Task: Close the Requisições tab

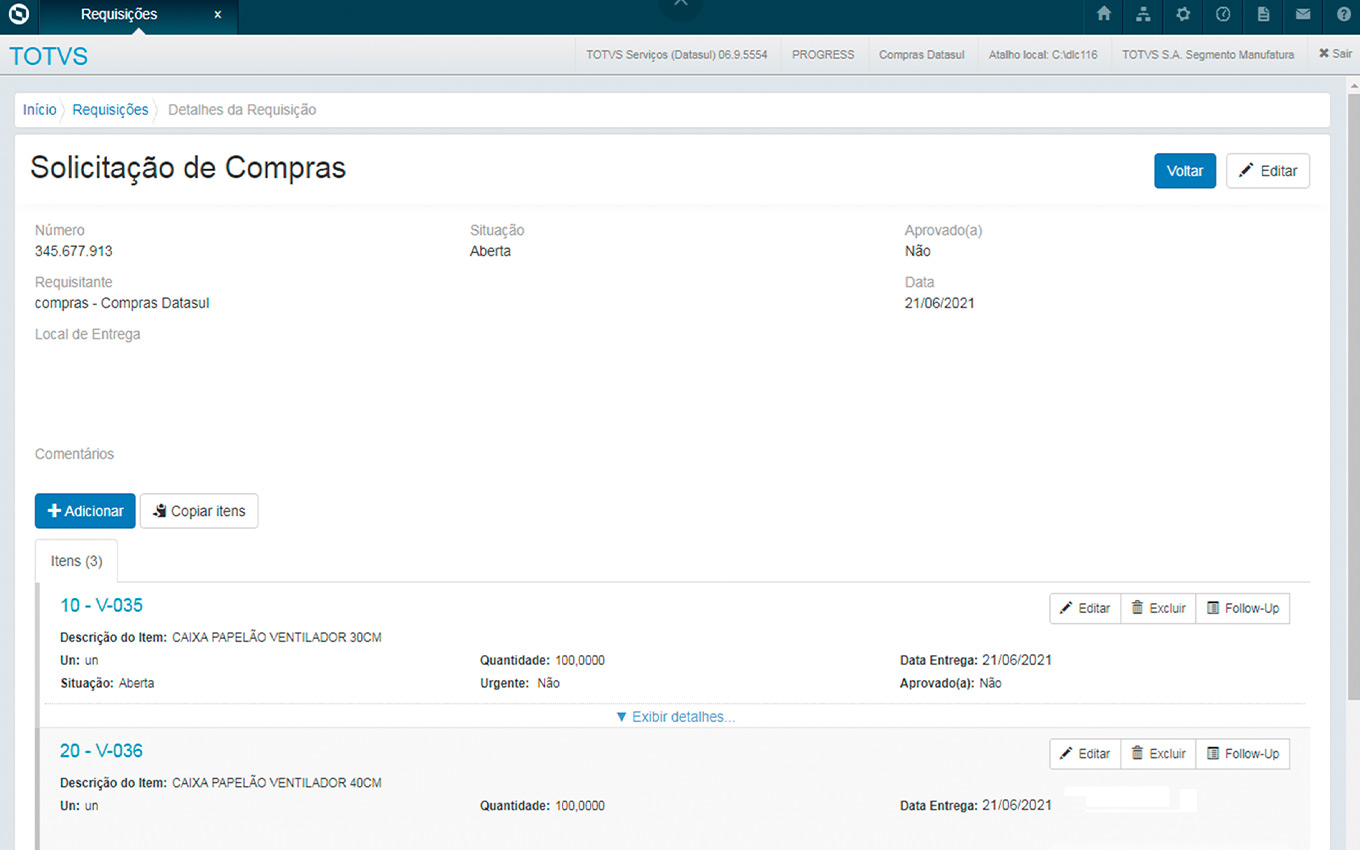Action: (217, 15)
